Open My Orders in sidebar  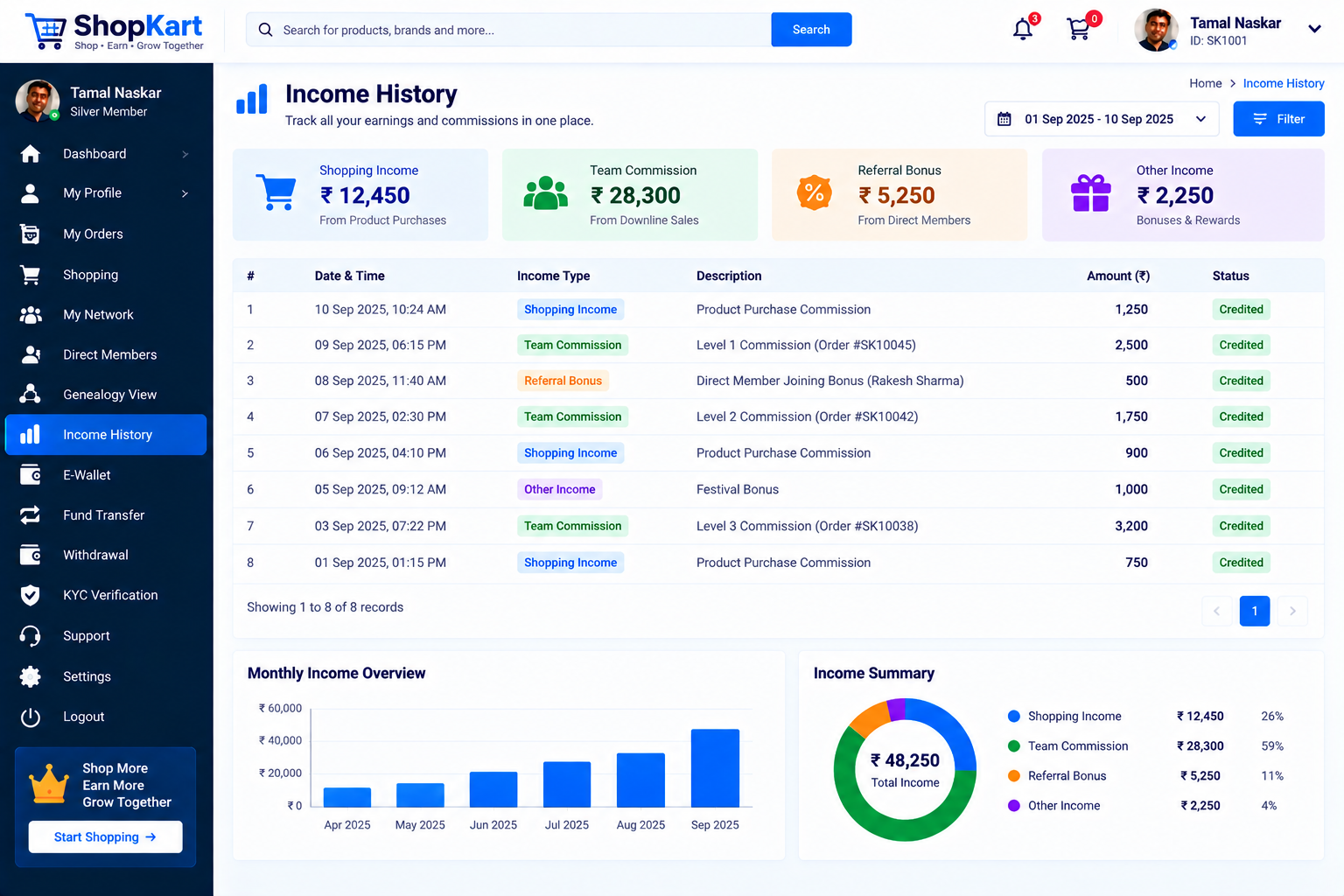(106, 234)
